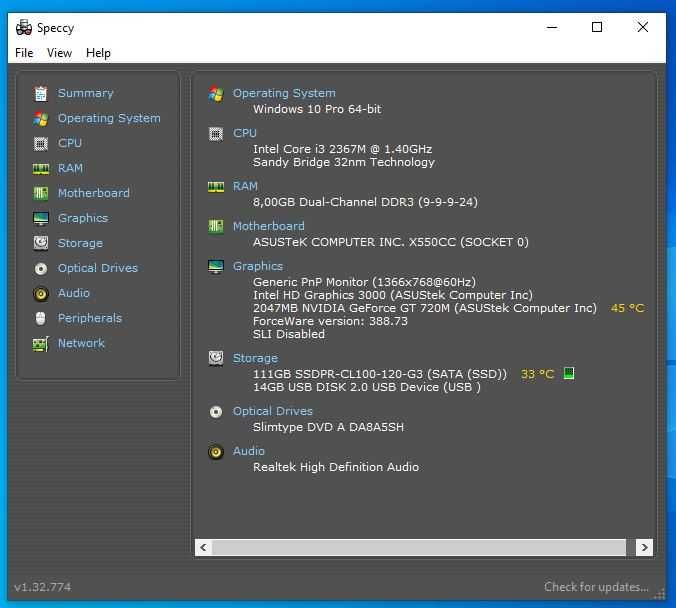This screenshot has height=608, width=676.
Task: Click the 111GB SSDPR-CL100-120-G3 storage line
Action: point(380,374)
